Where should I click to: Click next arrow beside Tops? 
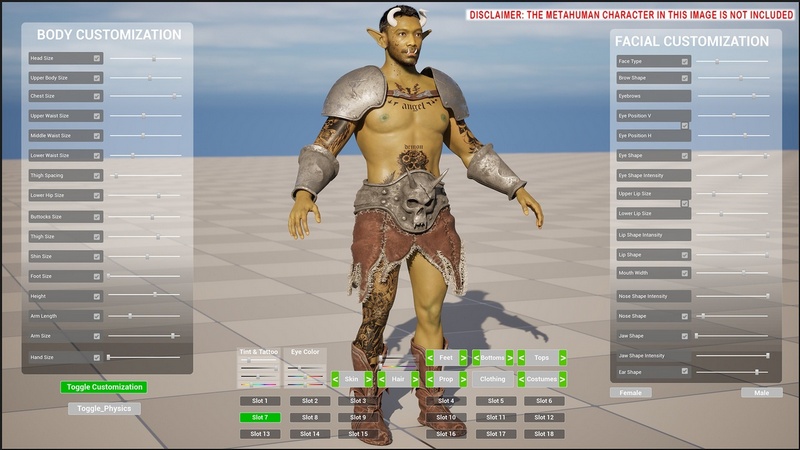563,357
